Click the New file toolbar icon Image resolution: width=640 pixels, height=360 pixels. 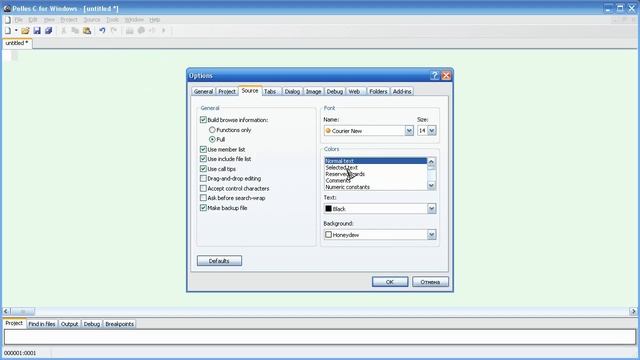(x=8, y=31)
